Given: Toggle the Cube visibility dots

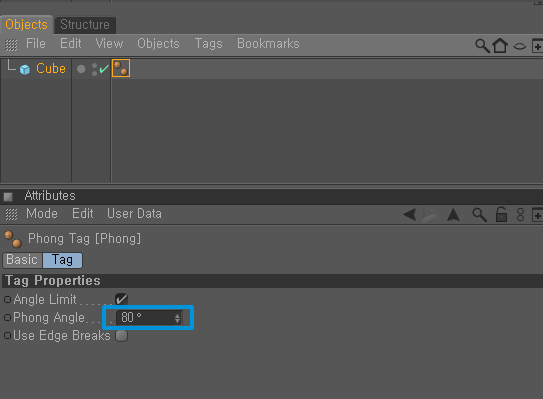Looking at the screenshot, I should coord(94,69).
